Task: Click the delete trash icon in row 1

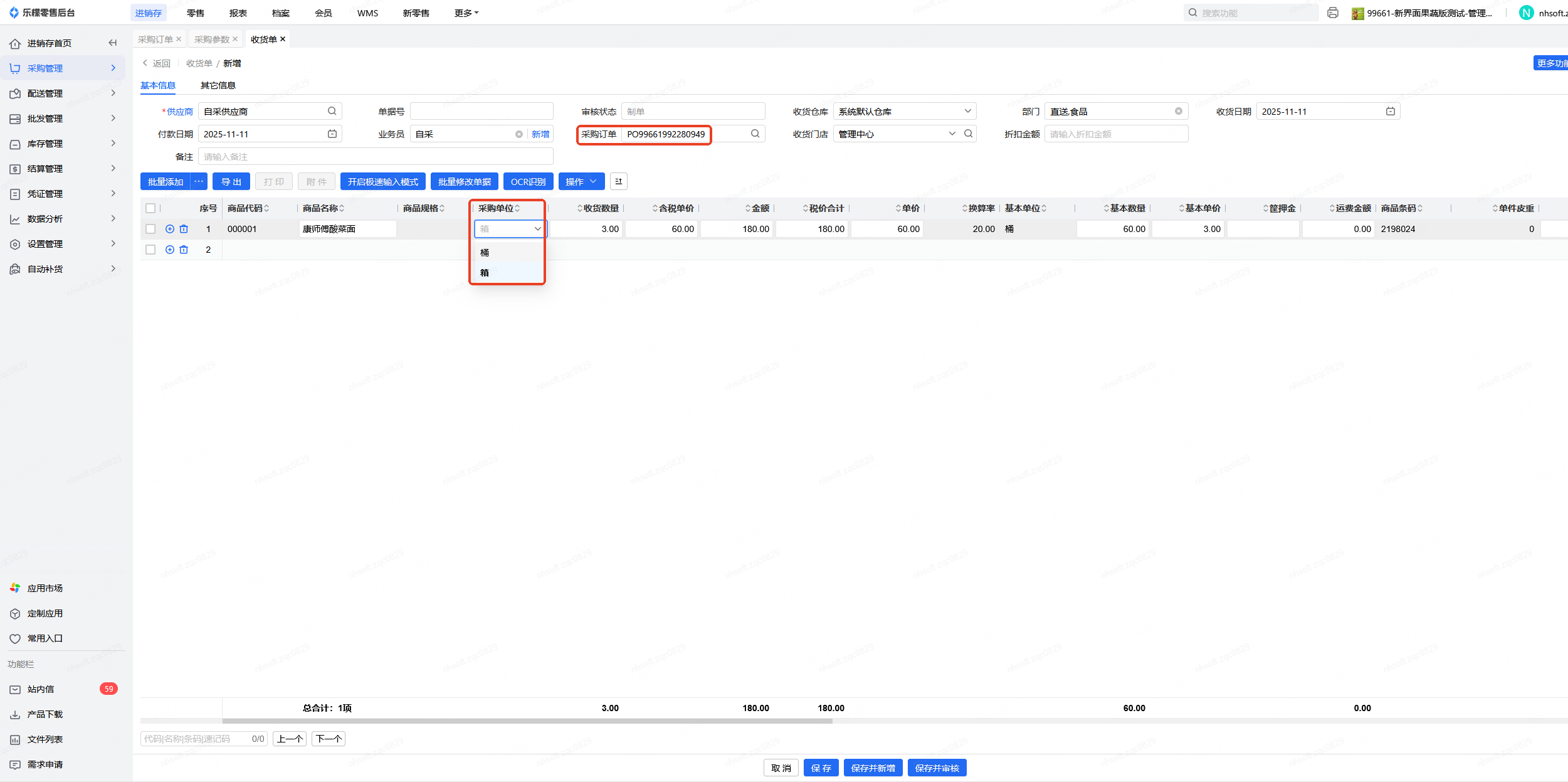Action: click(184, 229)
